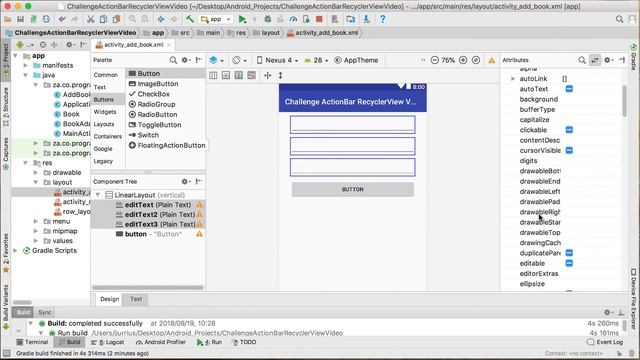Screen dimensions: 640x360
Task: Undo last action with purple arrow
Action: [x=62, y=19]
